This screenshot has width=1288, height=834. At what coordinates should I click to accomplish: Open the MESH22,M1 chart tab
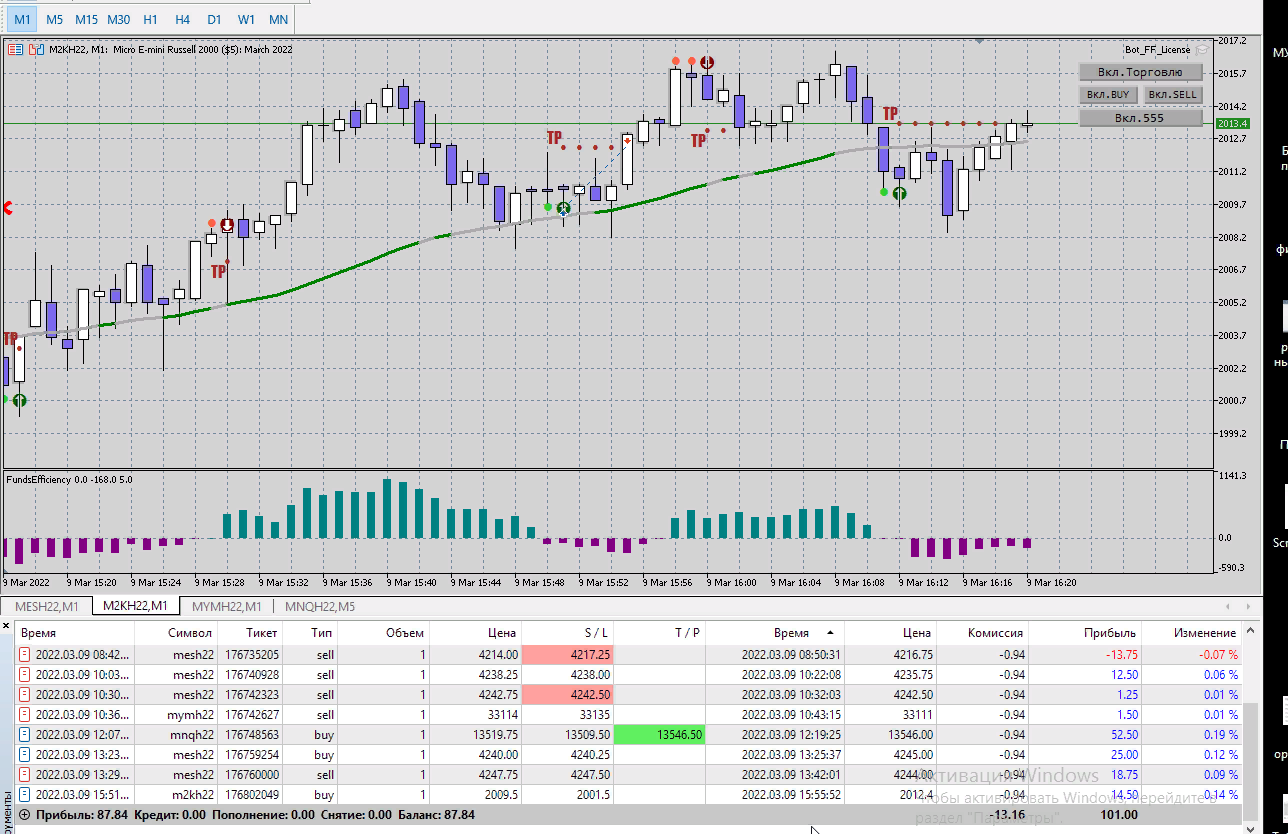point(47,606)
